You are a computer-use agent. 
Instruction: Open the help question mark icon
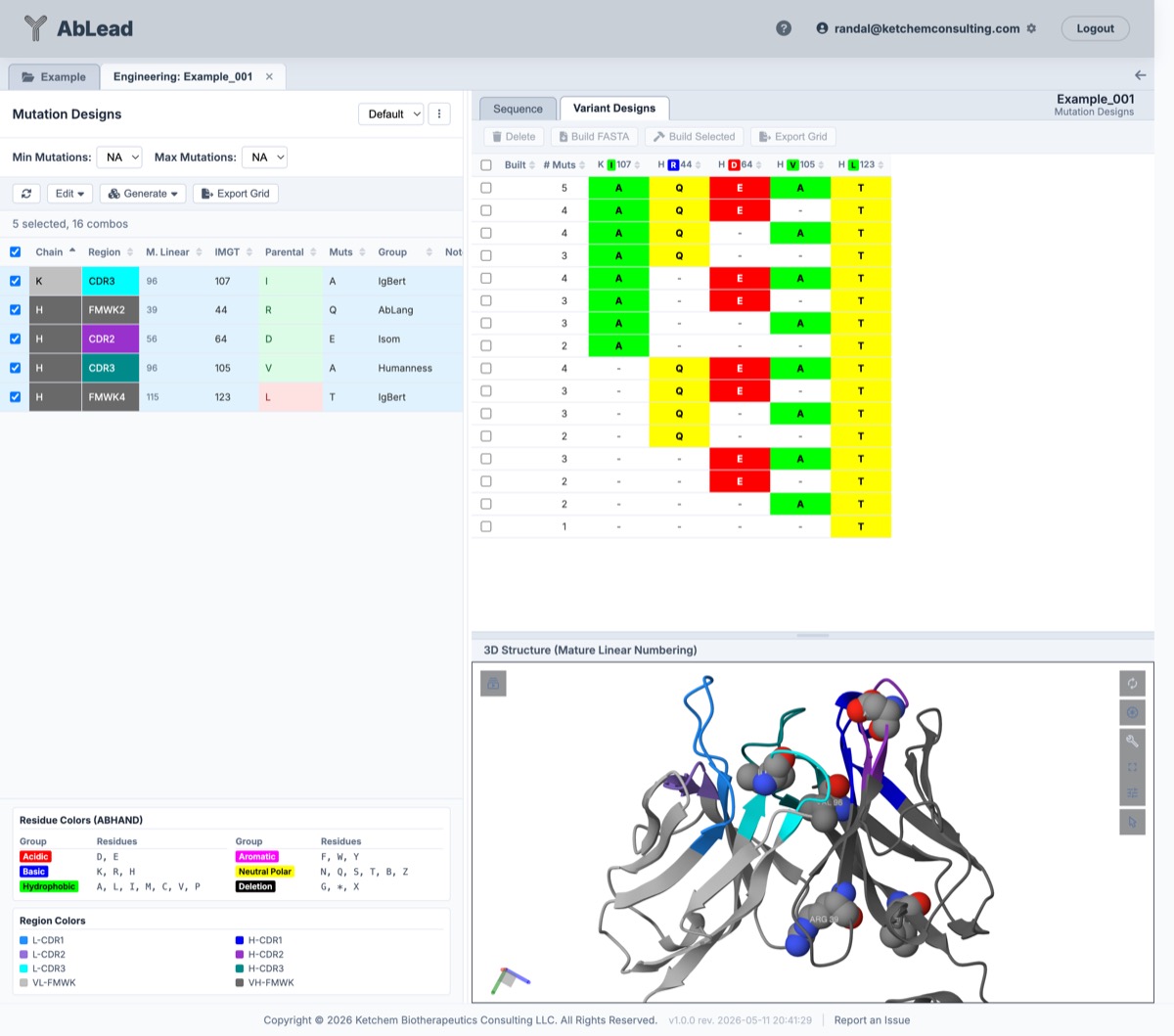(x=784, y=28)
